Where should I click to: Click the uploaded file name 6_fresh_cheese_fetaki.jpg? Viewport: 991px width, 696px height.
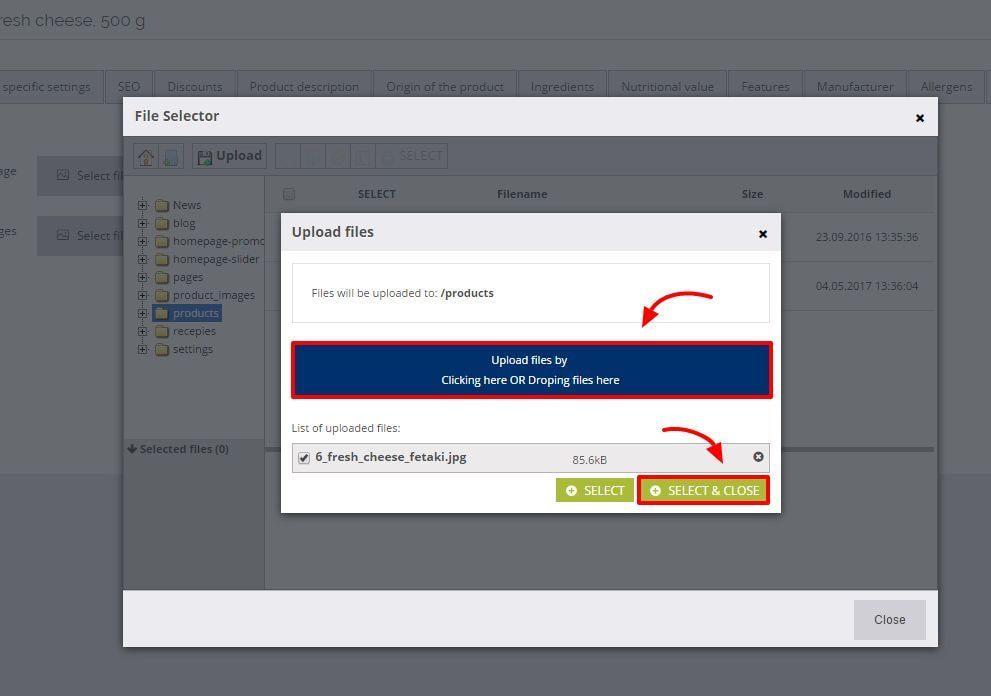tap(391, 457)
